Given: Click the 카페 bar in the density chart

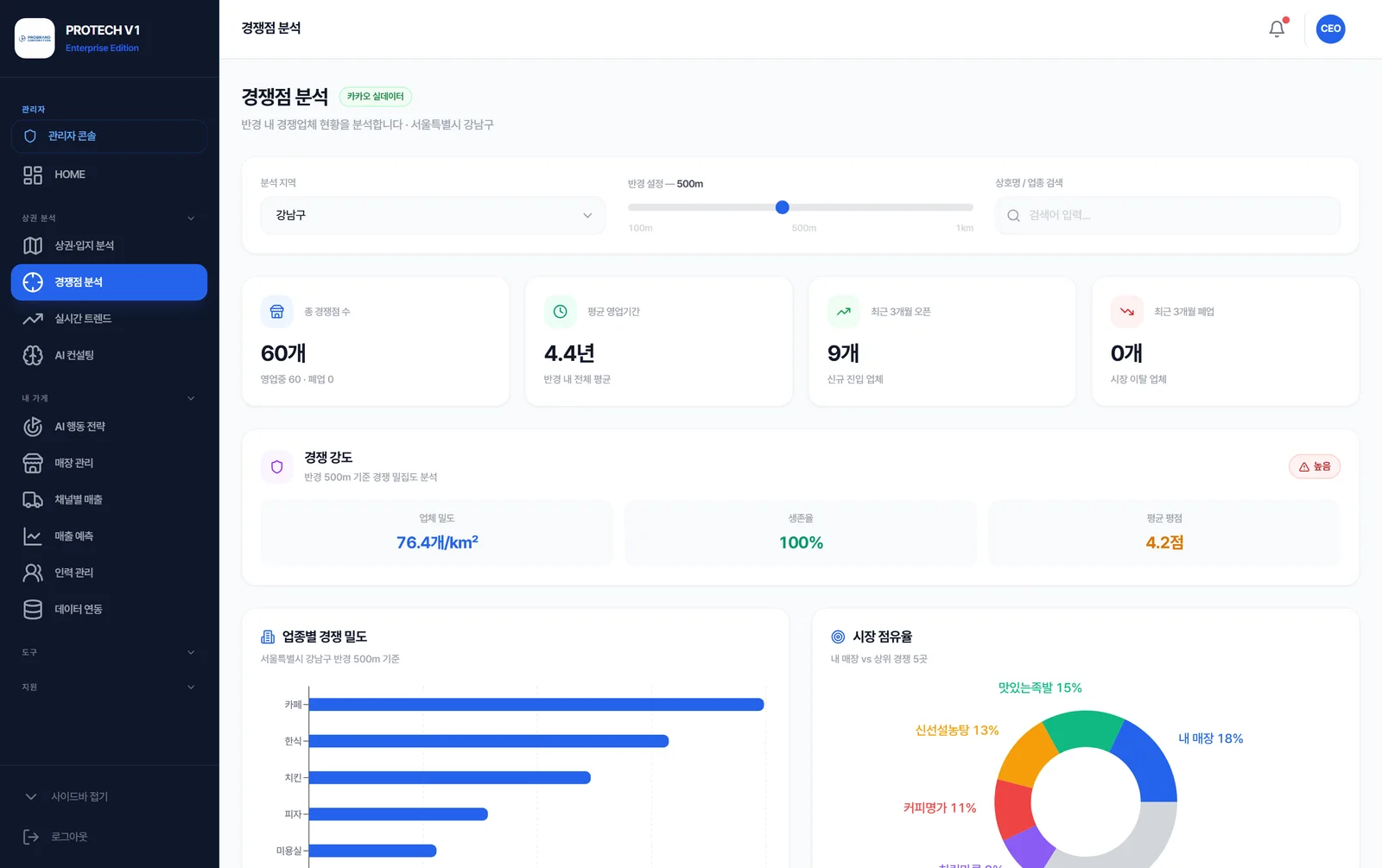Looking at the screenshot, I should (536, 705).
